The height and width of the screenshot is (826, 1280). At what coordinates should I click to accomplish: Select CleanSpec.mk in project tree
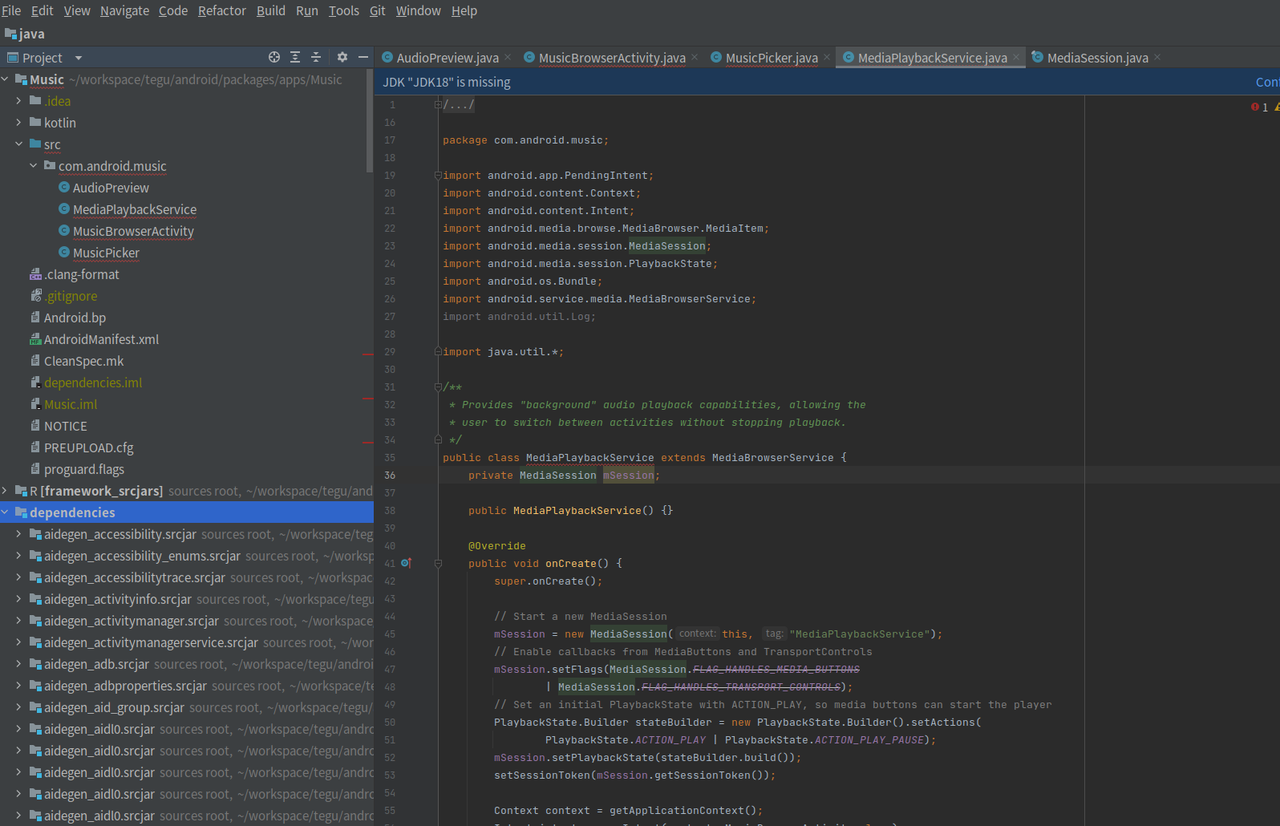click(84, 361)
